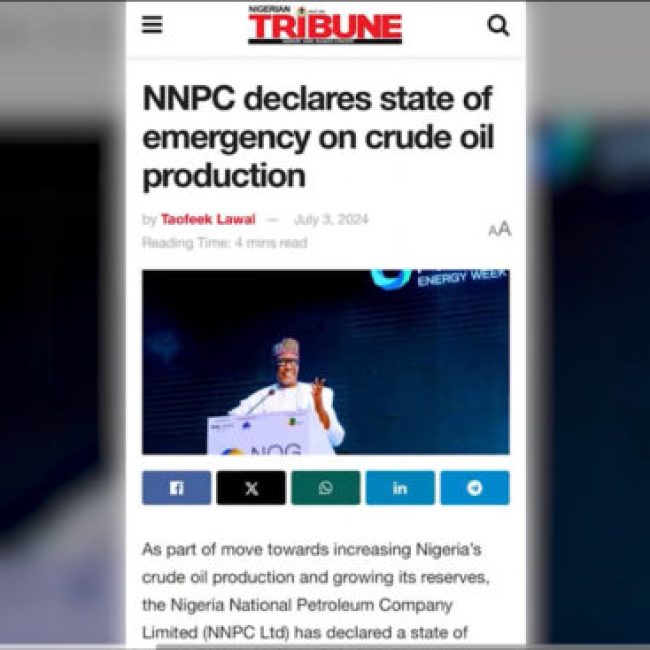Click the article's opening paragraph text
Image resolution: width=650 pixels, height=650 pixels.
coord(316,591)
